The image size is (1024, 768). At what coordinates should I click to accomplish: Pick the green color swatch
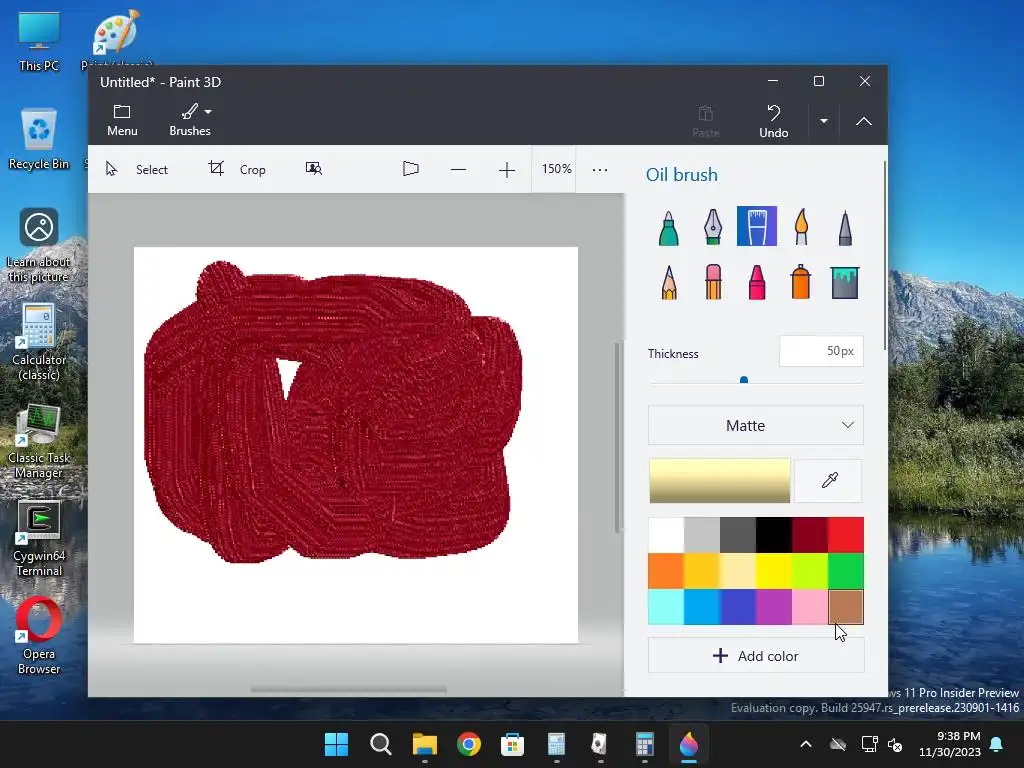pos(846,571)
